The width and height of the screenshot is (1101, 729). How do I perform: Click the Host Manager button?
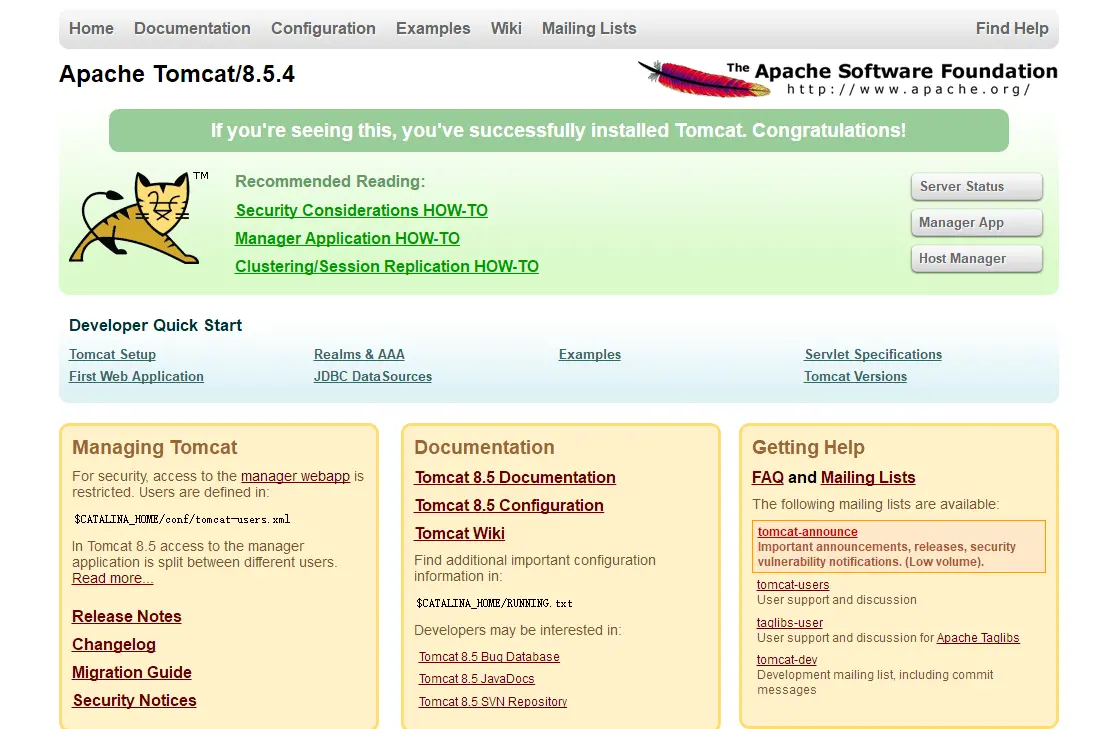tap(977, 258)
